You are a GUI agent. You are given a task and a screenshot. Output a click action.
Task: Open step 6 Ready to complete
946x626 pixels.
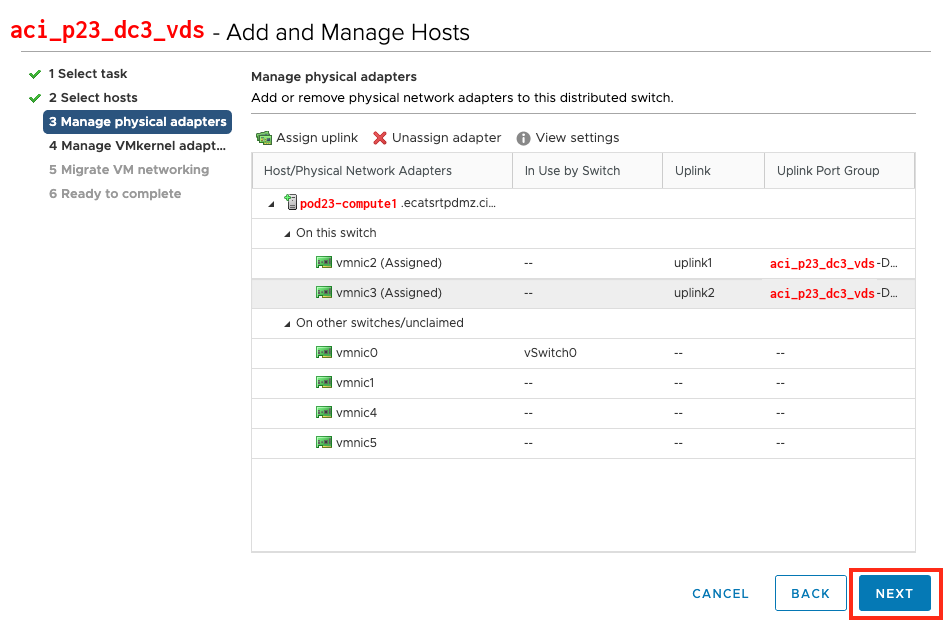coord(115,194)
